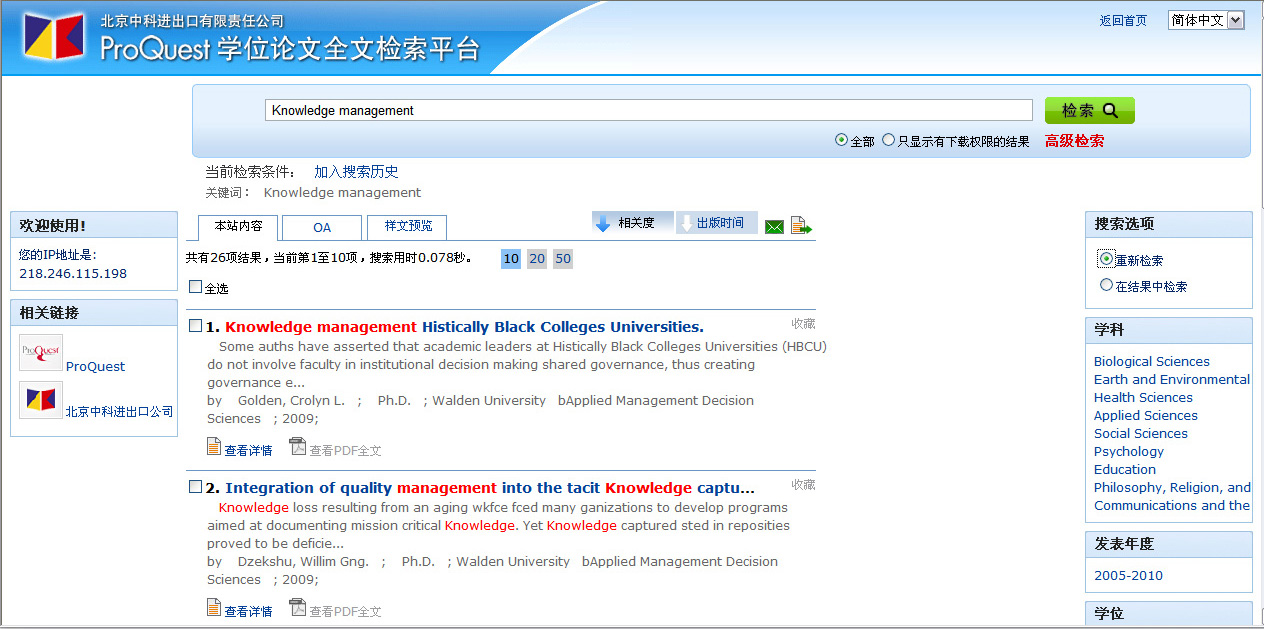The width and height of the screenshot is (1264, 629).
Task: Tick the checkbox for result 1
Action: 196,325
